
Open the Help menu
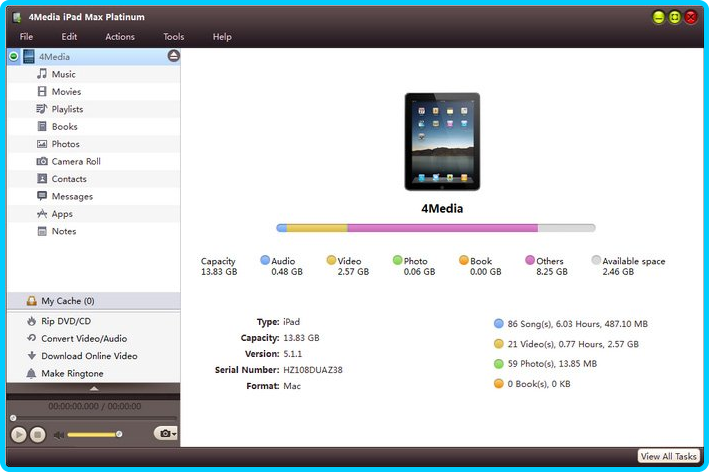click(x=222, y=37)
